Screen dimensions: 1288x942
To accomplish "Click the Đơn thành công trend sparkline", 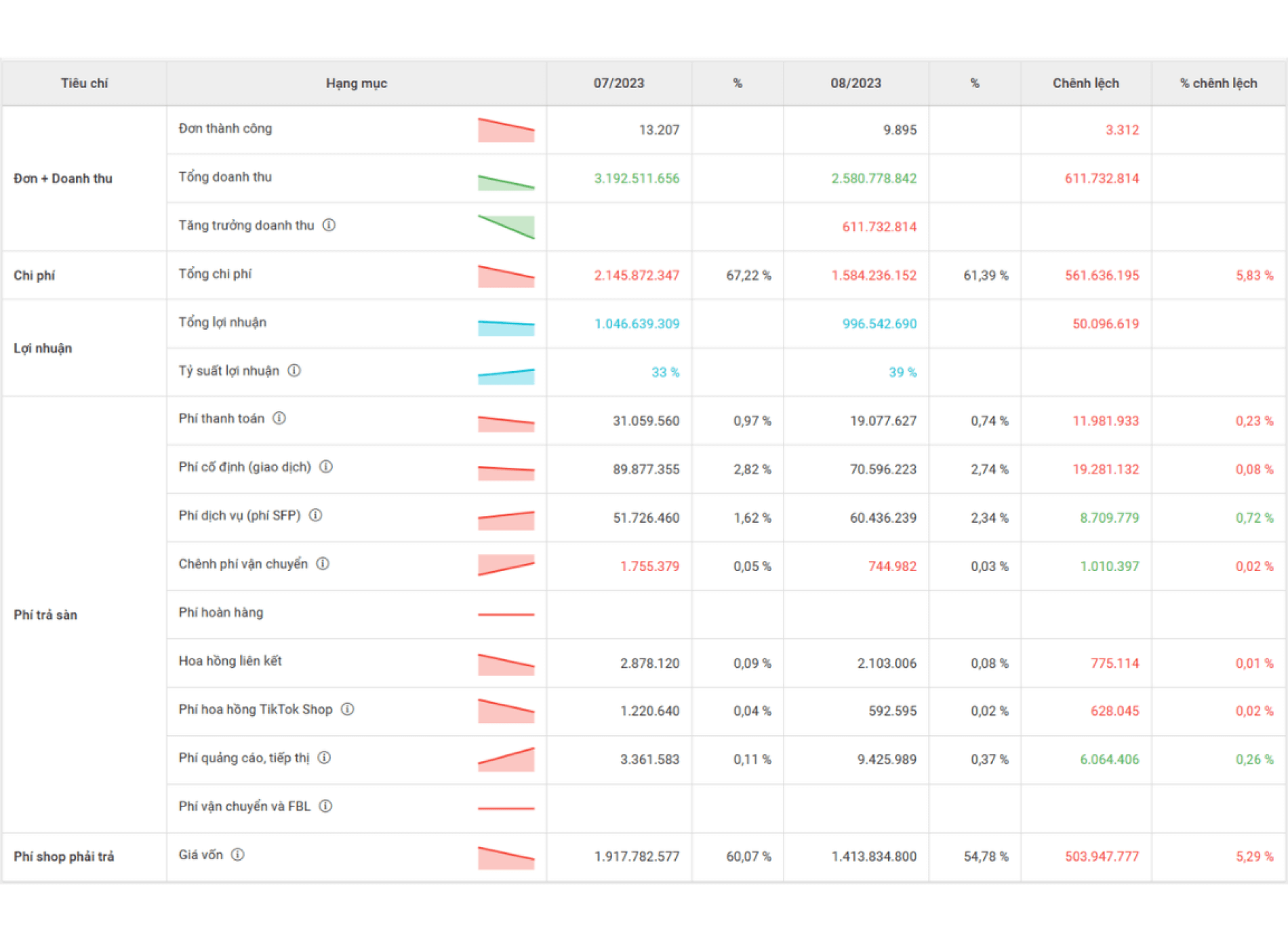I will click(506, 130).
